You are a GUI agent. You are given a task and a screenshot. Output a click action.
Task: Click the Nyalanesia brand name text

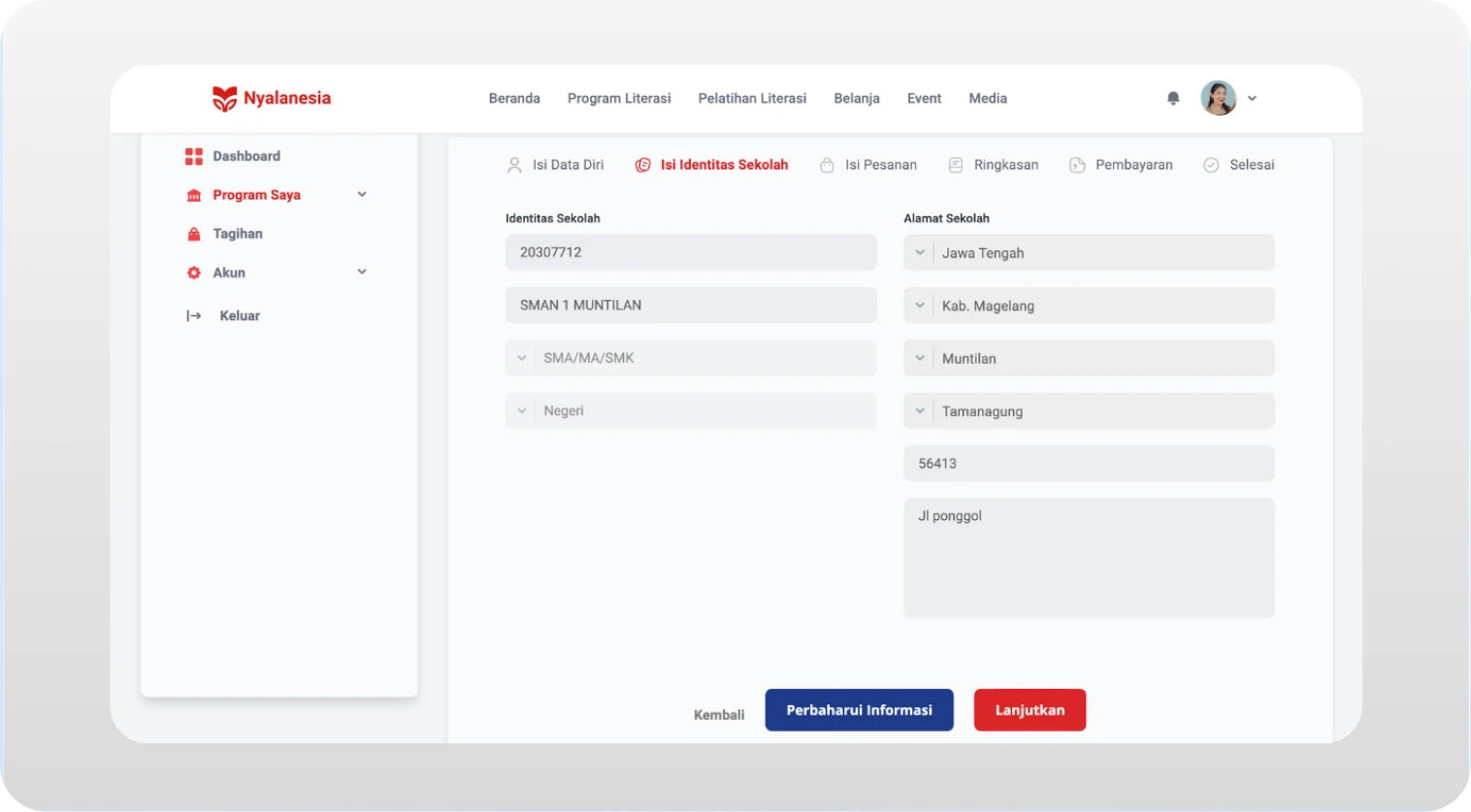(287, 98)
